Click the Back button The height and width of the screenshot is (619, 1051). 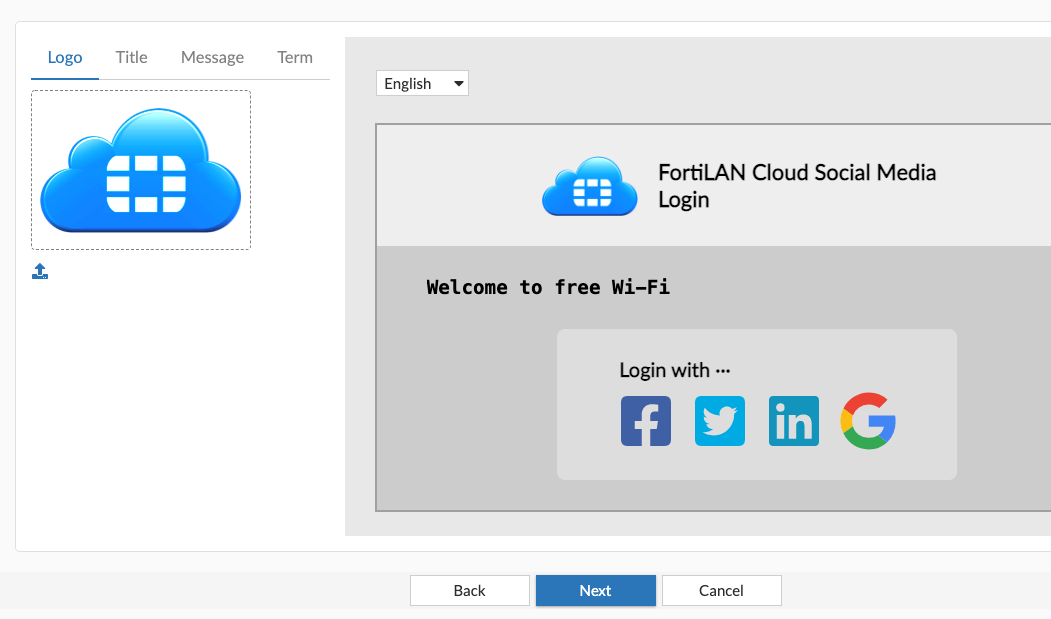(469, 590)
